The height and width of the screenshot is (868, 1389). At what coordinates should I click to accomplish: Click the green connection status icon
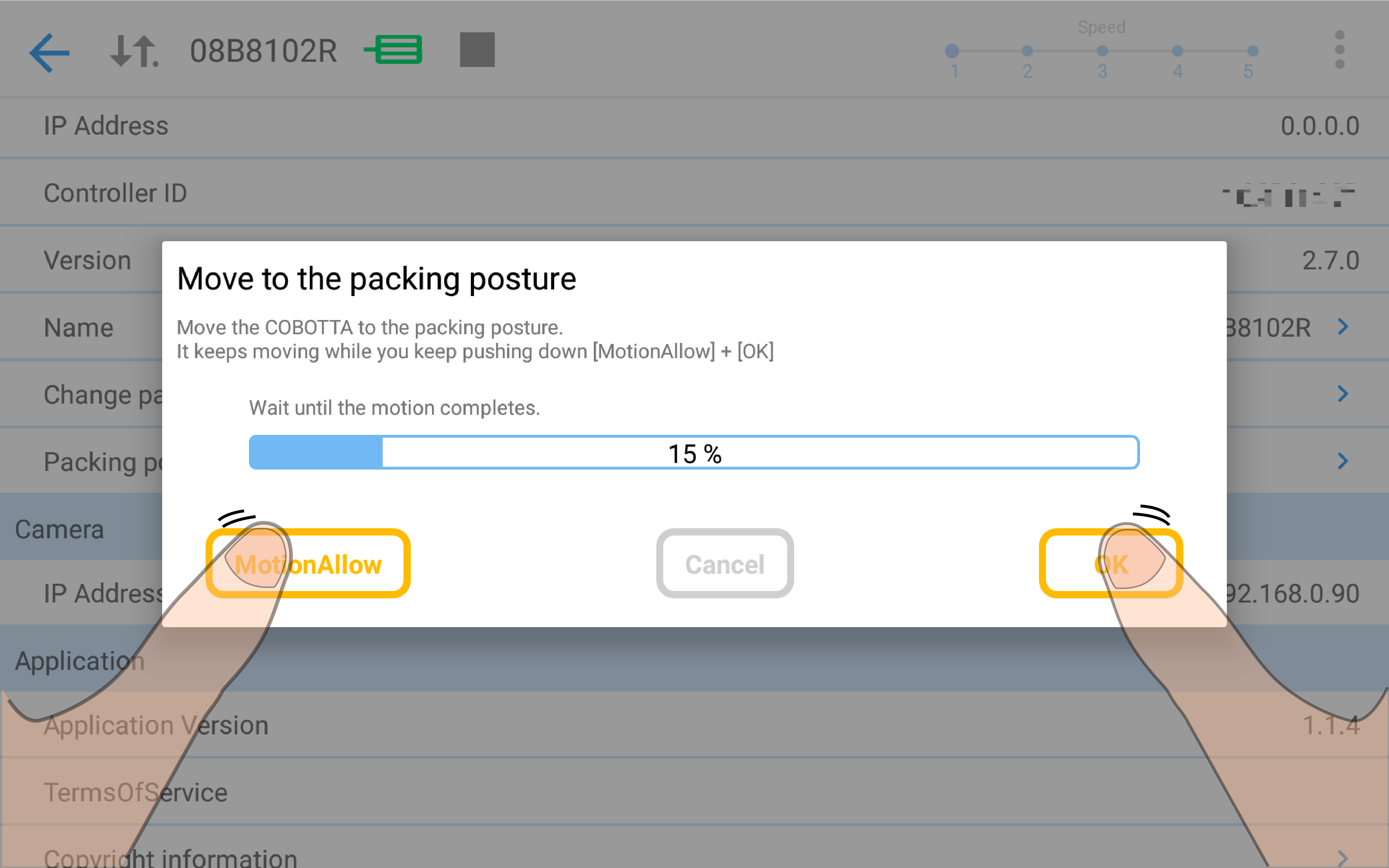394,50
